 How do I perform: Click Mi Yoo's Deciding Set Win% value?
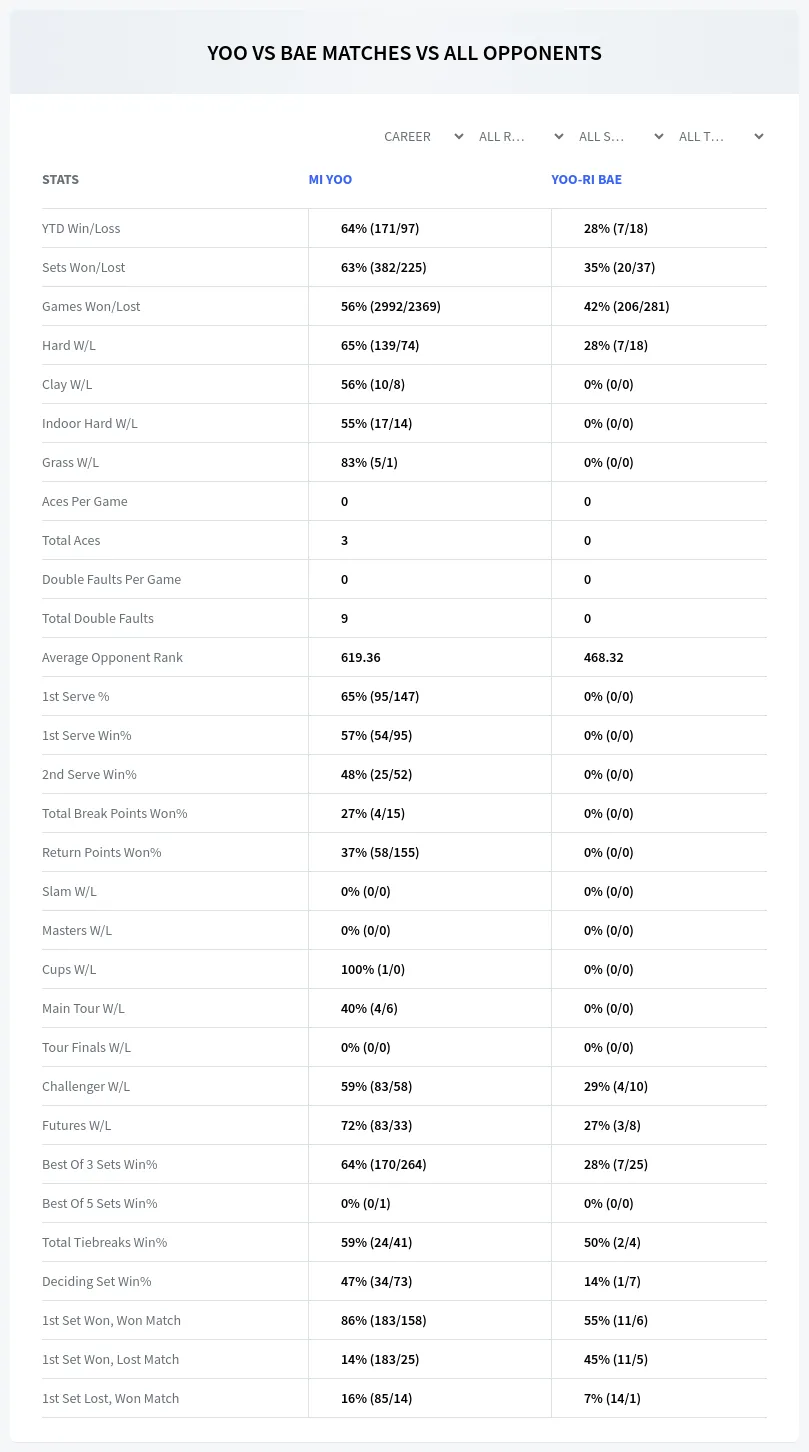click(x=376, y=1281)
